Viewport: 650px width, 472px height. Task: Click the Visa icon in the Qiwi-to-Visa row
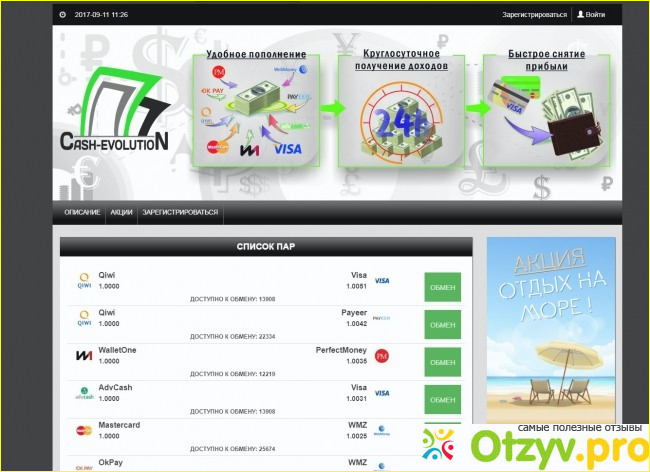[x=381, y=281]
